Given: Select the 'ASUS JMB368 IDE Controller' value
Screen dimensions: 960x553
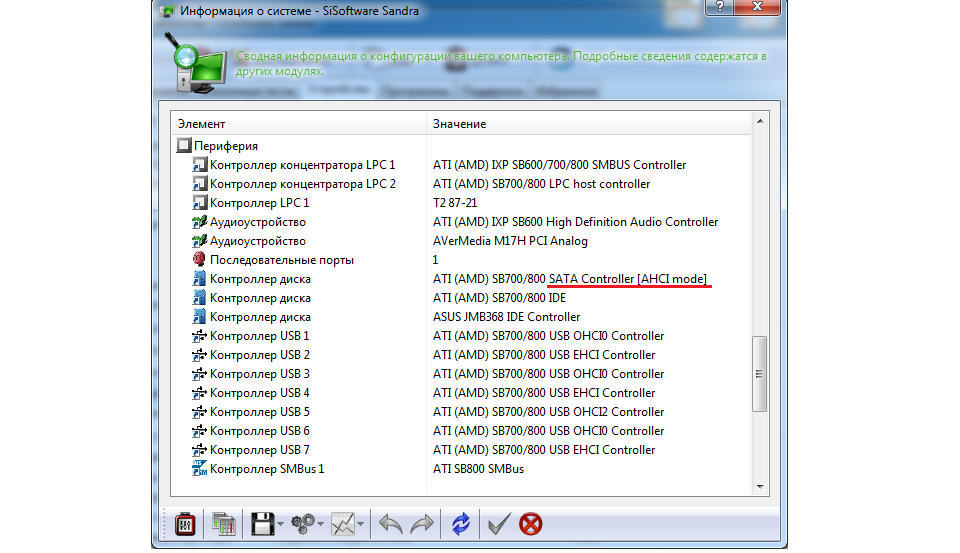Looking at the screenshot, I should [506, 317].
